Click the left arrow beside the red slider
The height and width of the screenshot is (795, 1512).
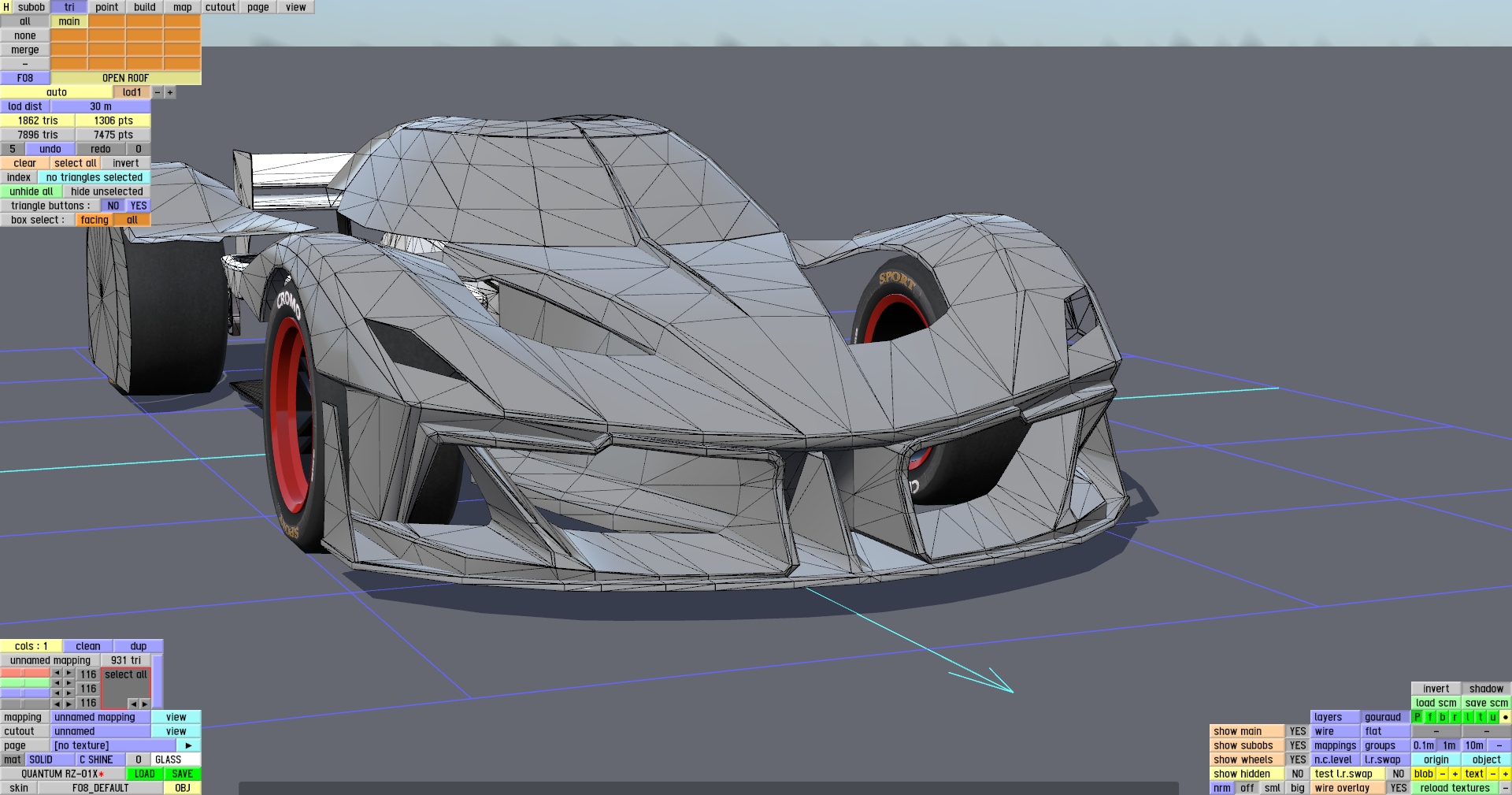(57, 674)
